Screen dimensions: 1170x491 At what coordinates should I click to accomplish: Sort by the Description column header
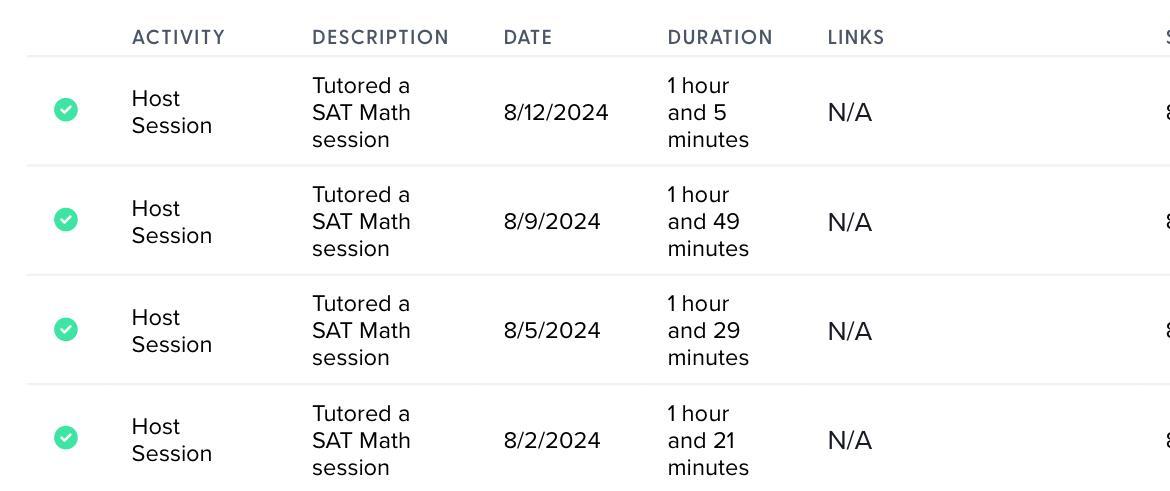[381, 37]
